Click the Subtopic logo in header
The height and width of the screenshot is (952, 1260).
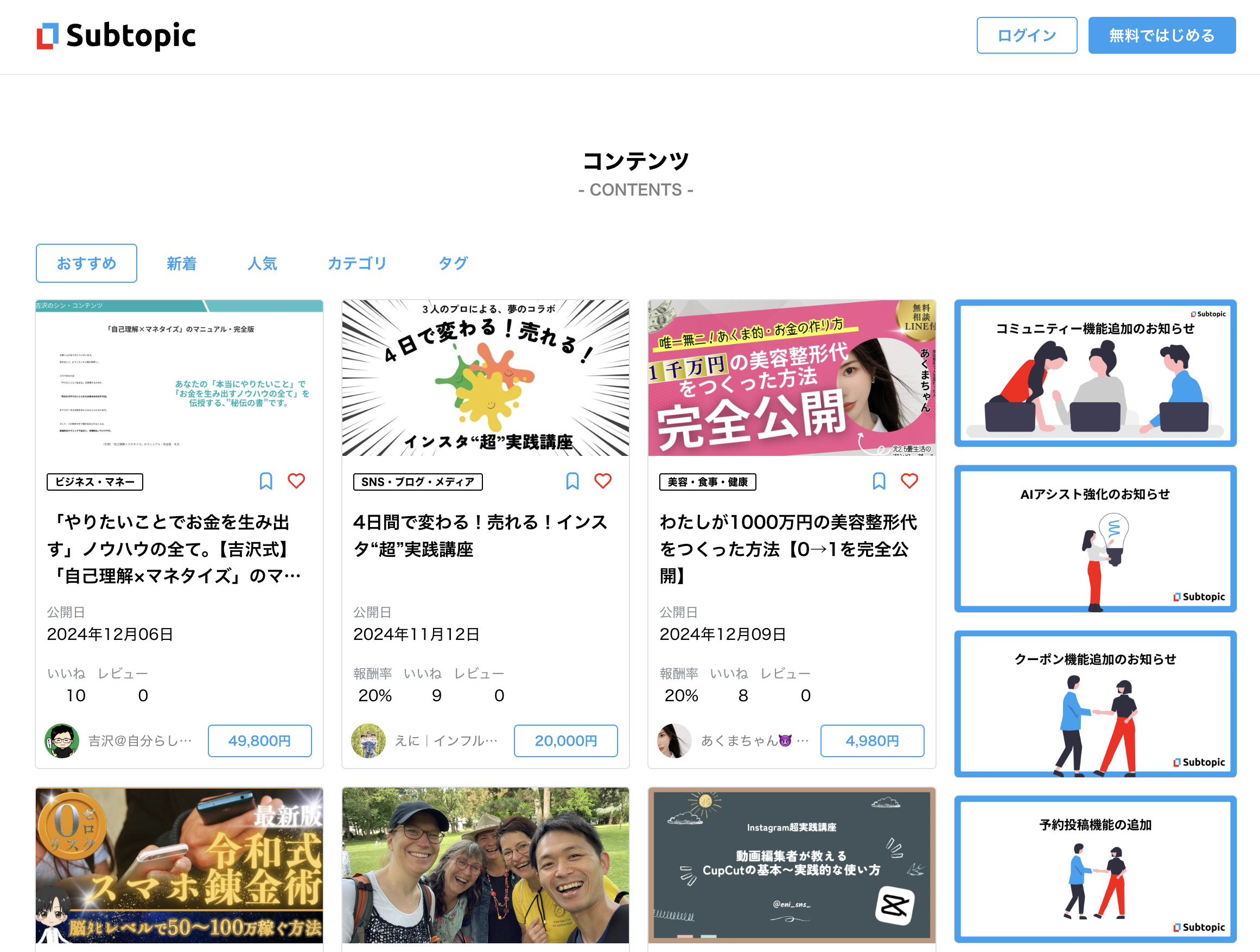click(116, 35)
